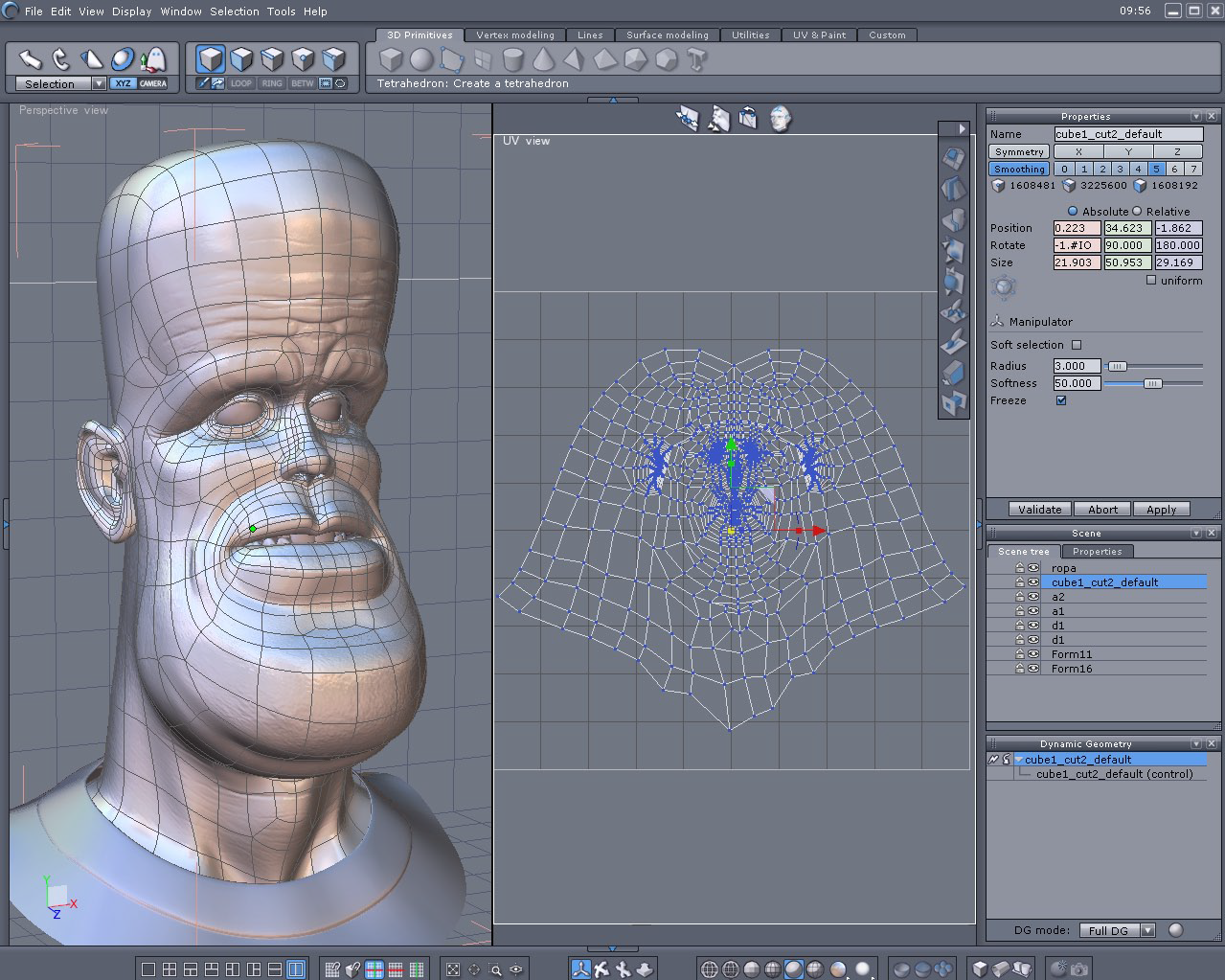This screenshot has width=1225, height=980.
Task: Select the white smooth-shaded sphere display icon
Action: click(x=863, y=969)
